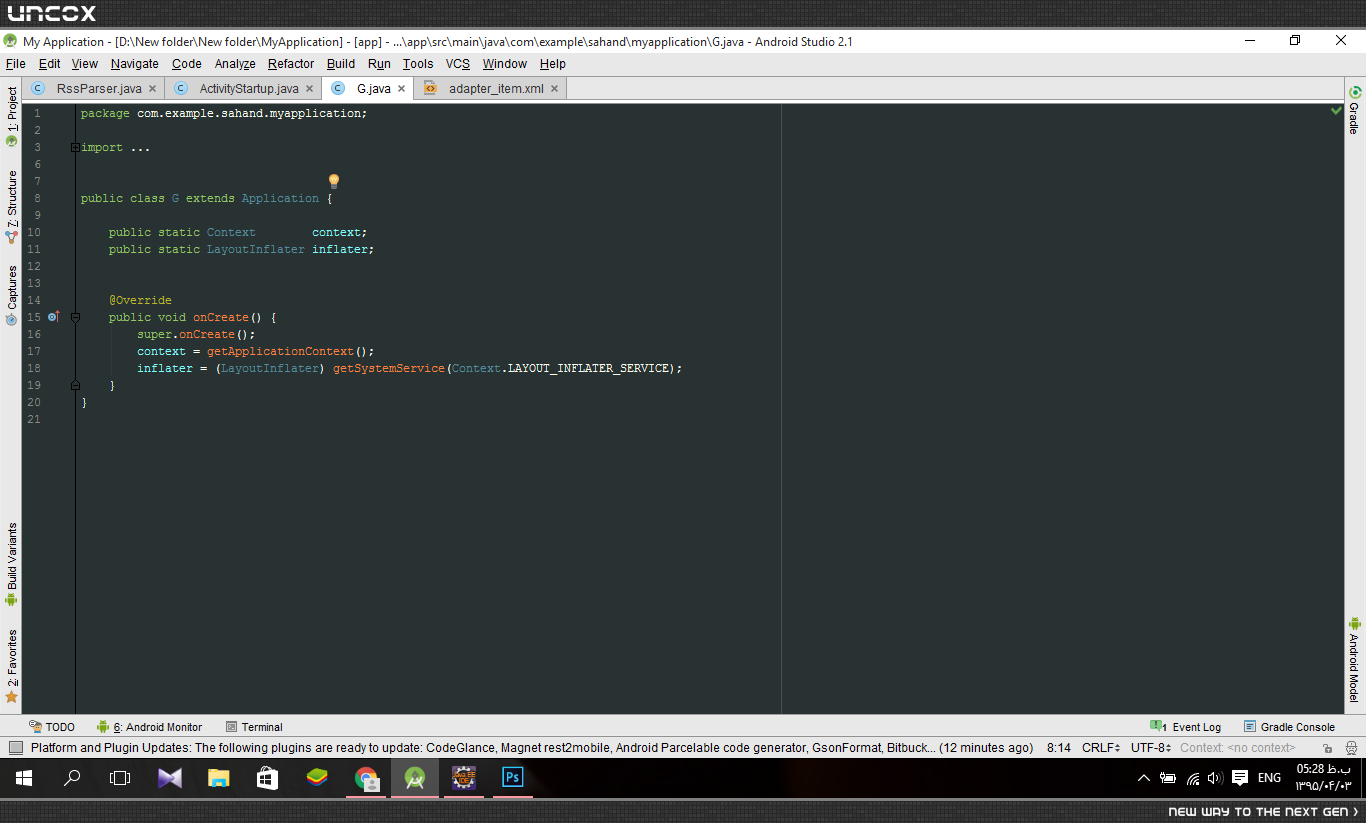The width and height of the screenshot is (1366, 823).
Task: Close the ActivityStartup.java tab
Action: tap(309, 89)
